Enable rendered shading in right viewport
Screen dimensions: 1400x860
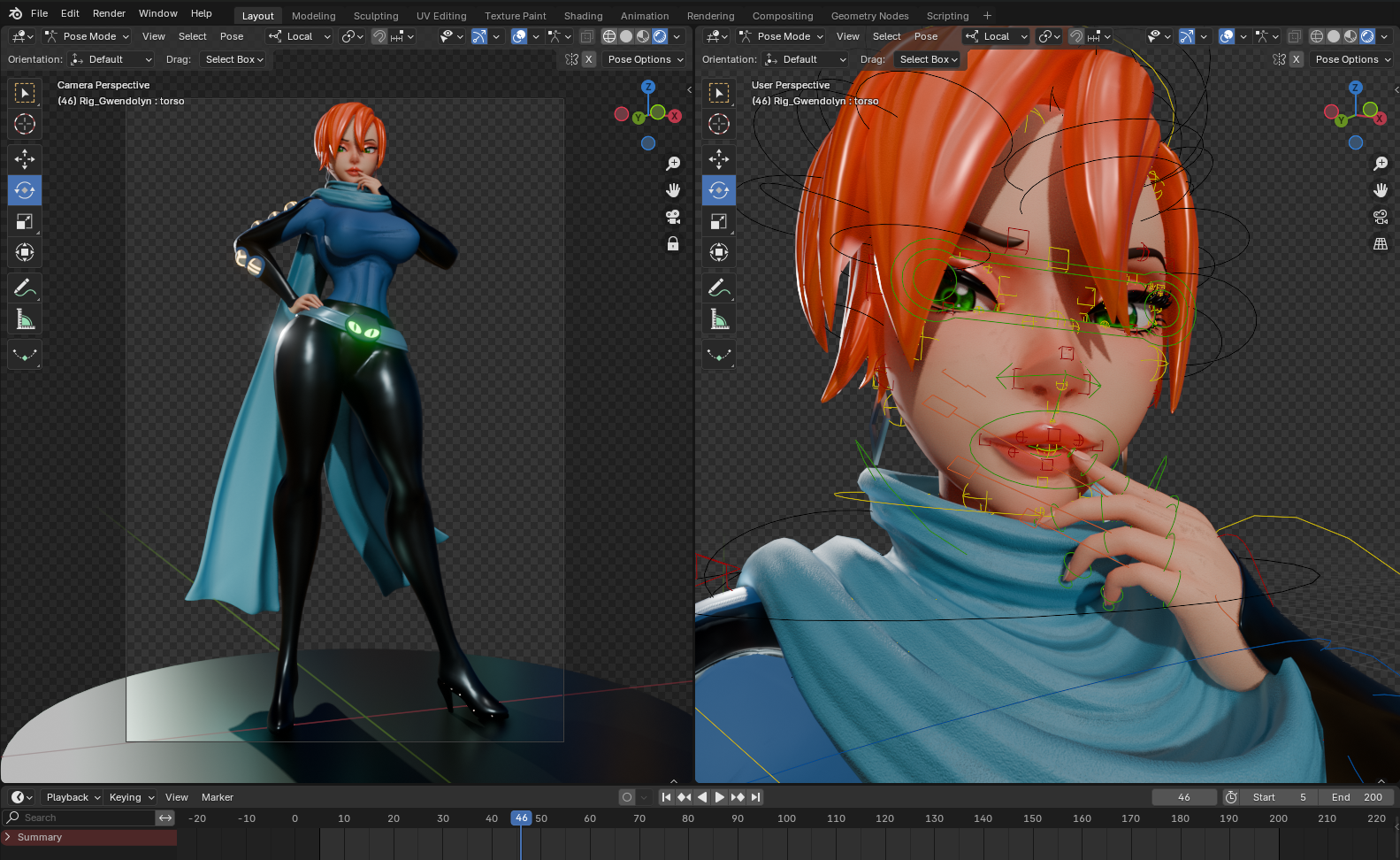(x=1367, y=36)
